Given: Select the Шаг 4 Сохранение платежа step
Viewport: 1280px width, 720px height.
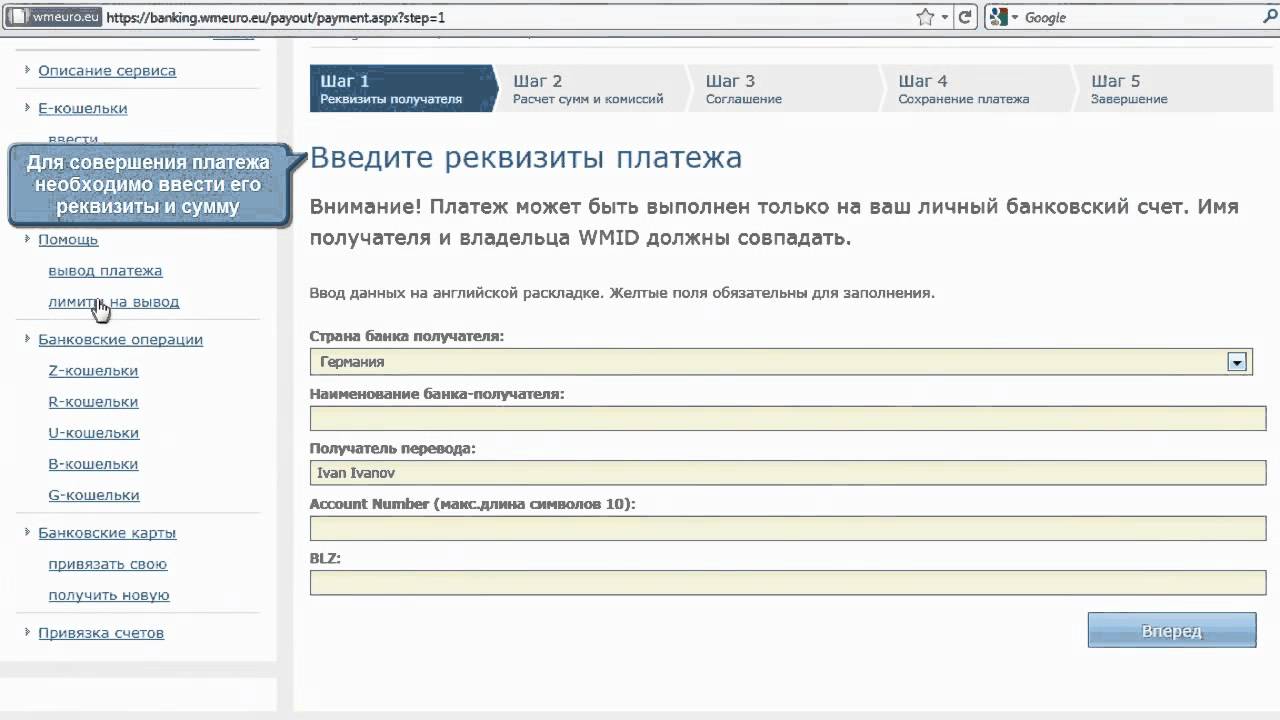Looking at the screenshot, I should click(977, 89).
